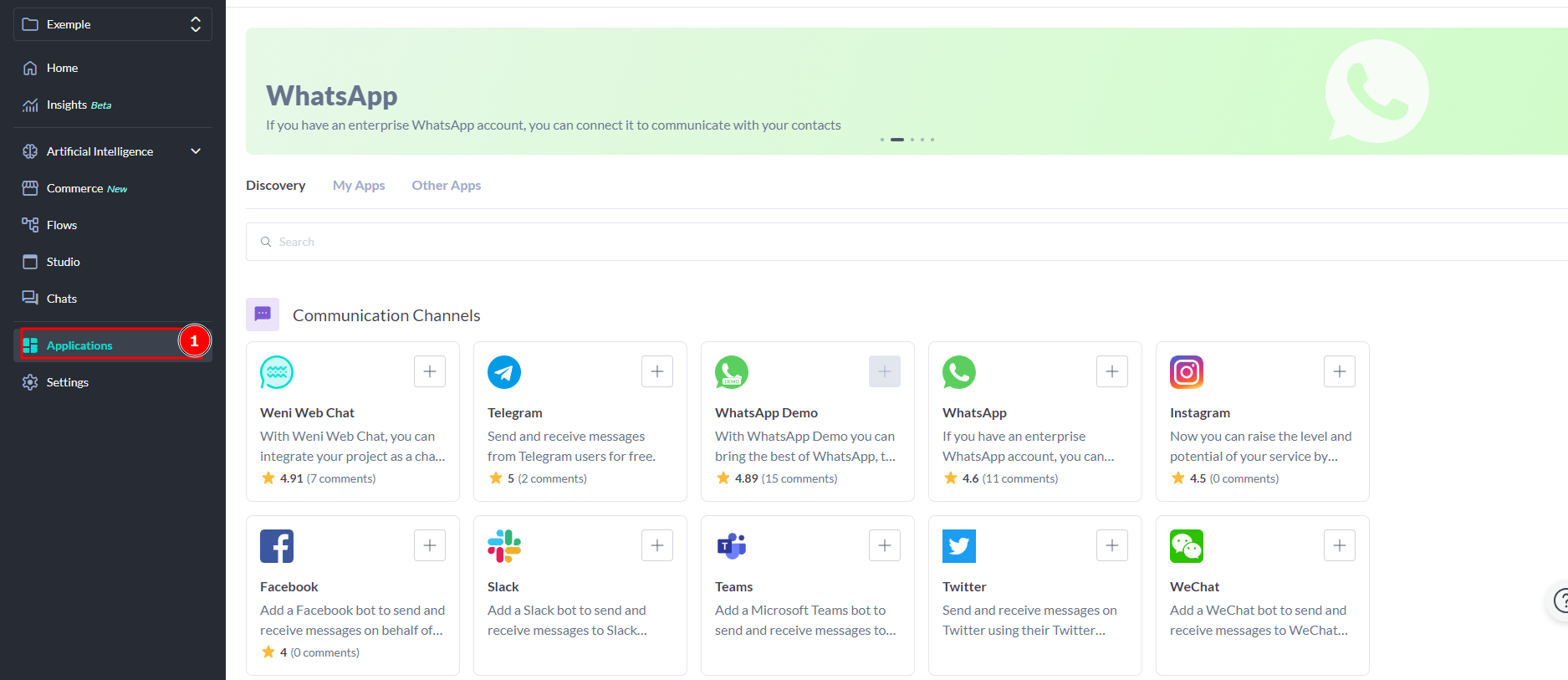
Task: Open the Chats sidebar item
Action: click(x=62, y=299)
